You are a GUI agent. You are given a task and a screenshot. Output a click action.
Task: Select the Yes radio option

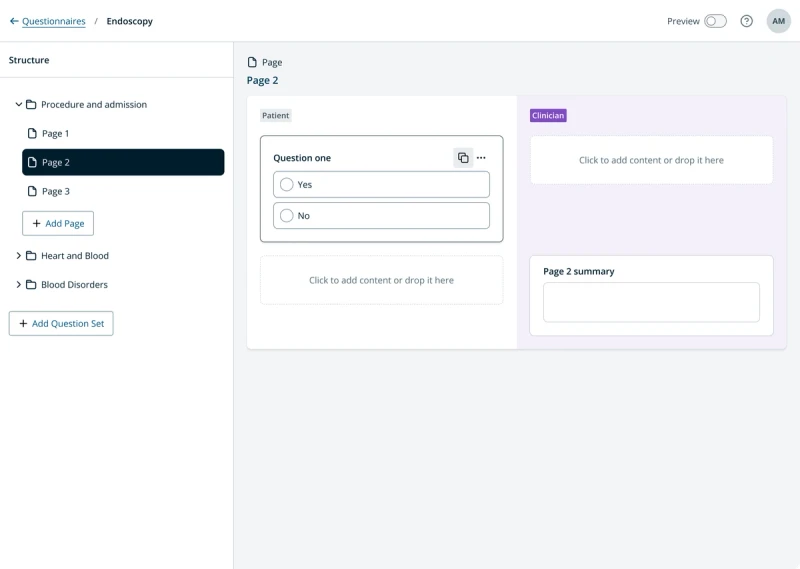[381, 184]
